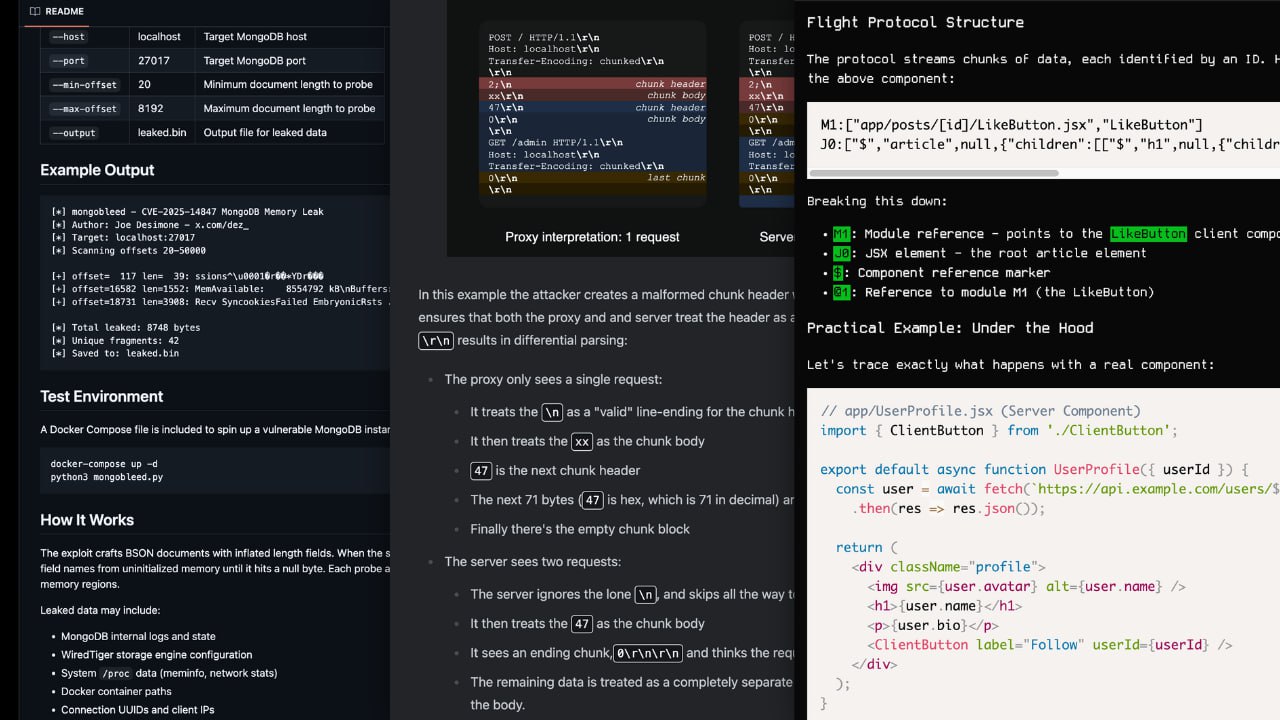Click the 'Proxy interpretation: 1 request' caption
This screenshot has height=720, width=1280.
click(x=592, y=237)
